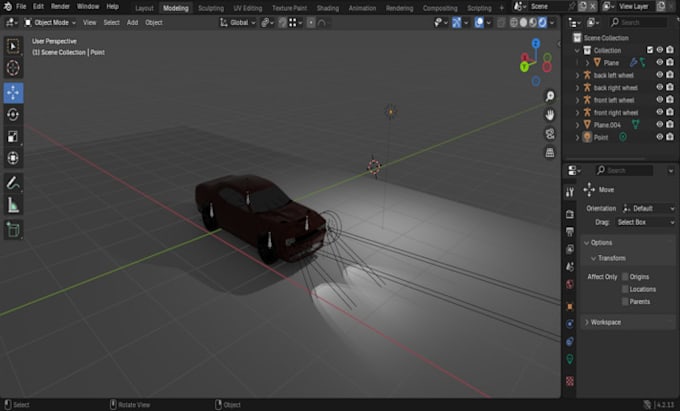Toggle X-ray display
The width and height of the screenshot is (680, 411).
click(x=501, y=23)
